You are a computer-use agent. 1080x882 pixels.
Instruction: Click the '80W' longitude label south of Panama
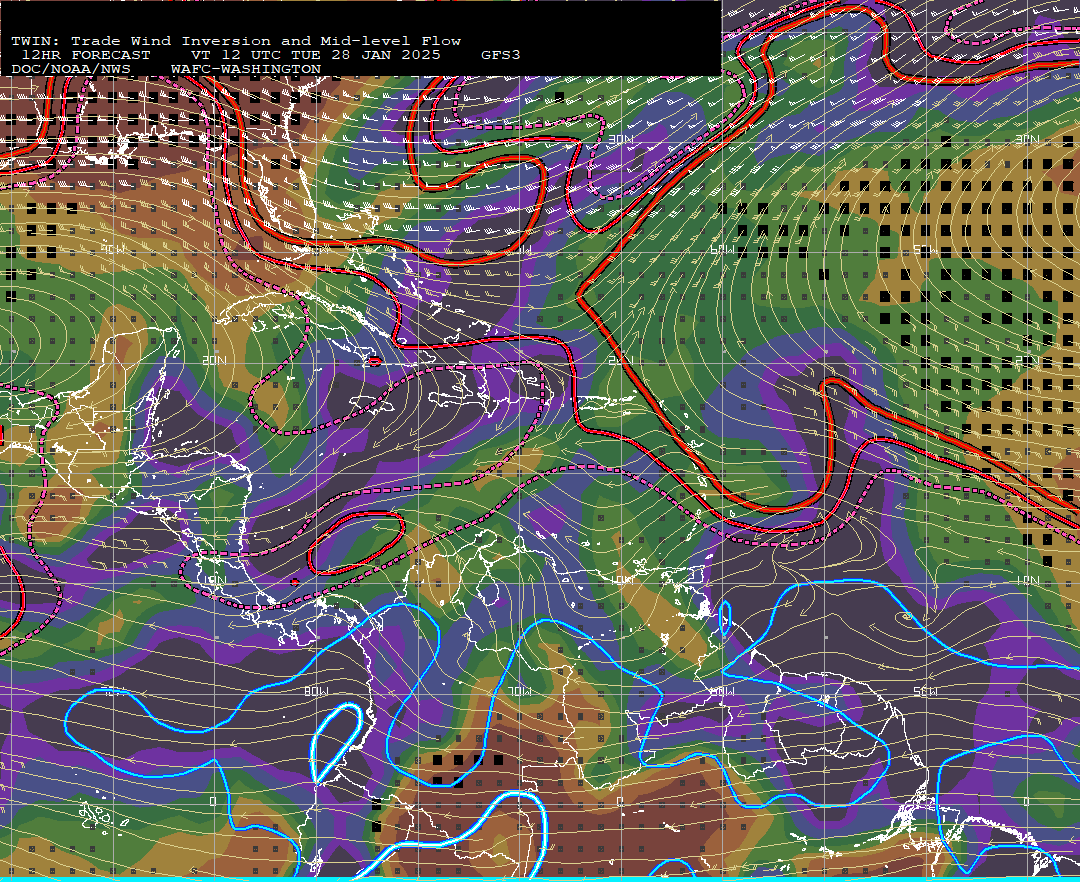click(316, 691)
